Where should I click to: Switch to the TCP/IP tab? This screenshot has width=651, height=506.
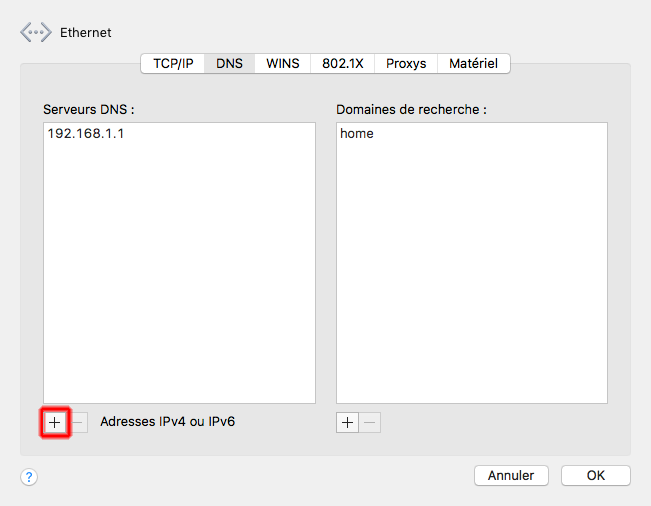point(173,63)
